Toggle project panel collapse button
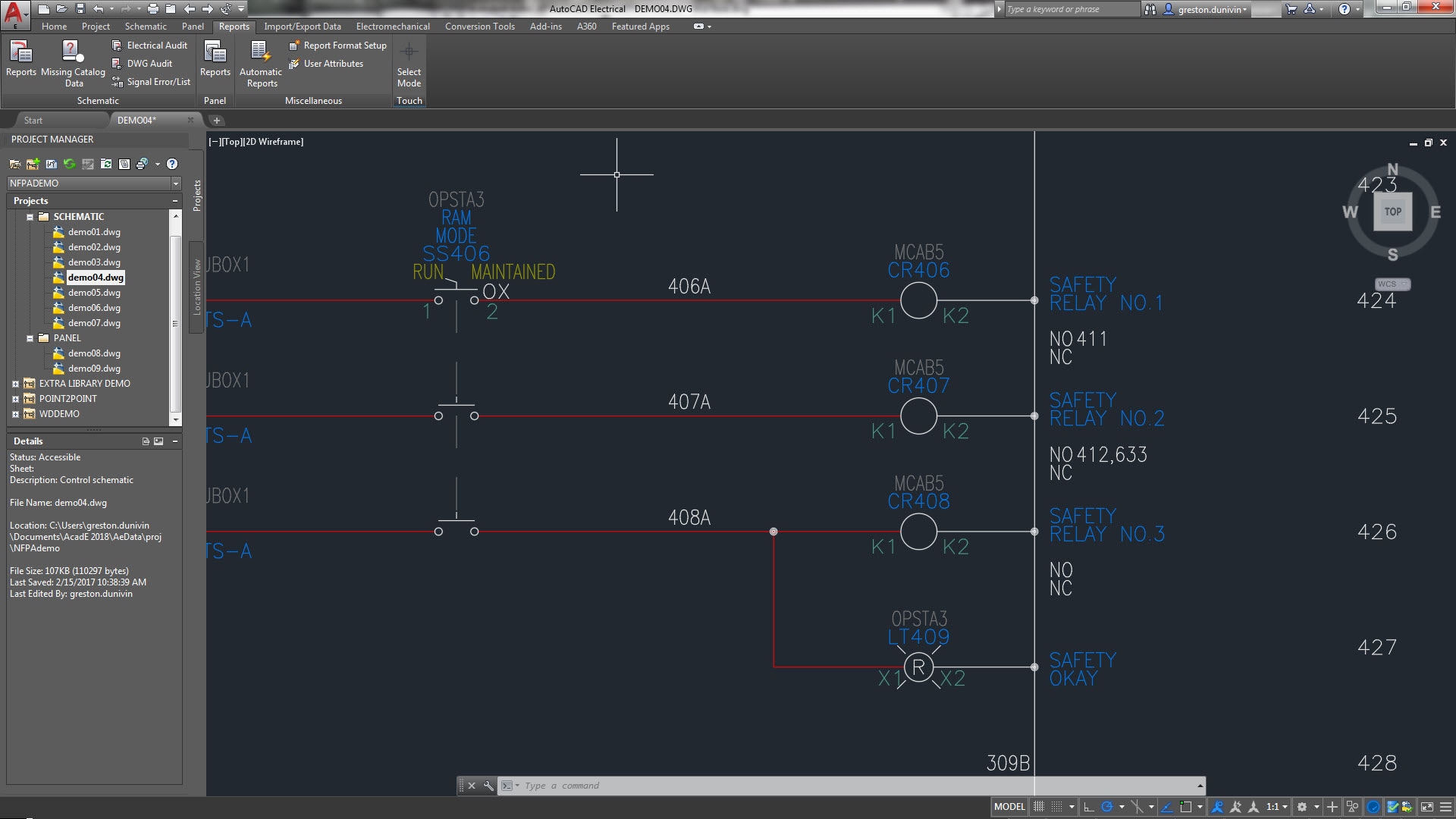This screenshot has width=1456, height=819. point(175,200)
